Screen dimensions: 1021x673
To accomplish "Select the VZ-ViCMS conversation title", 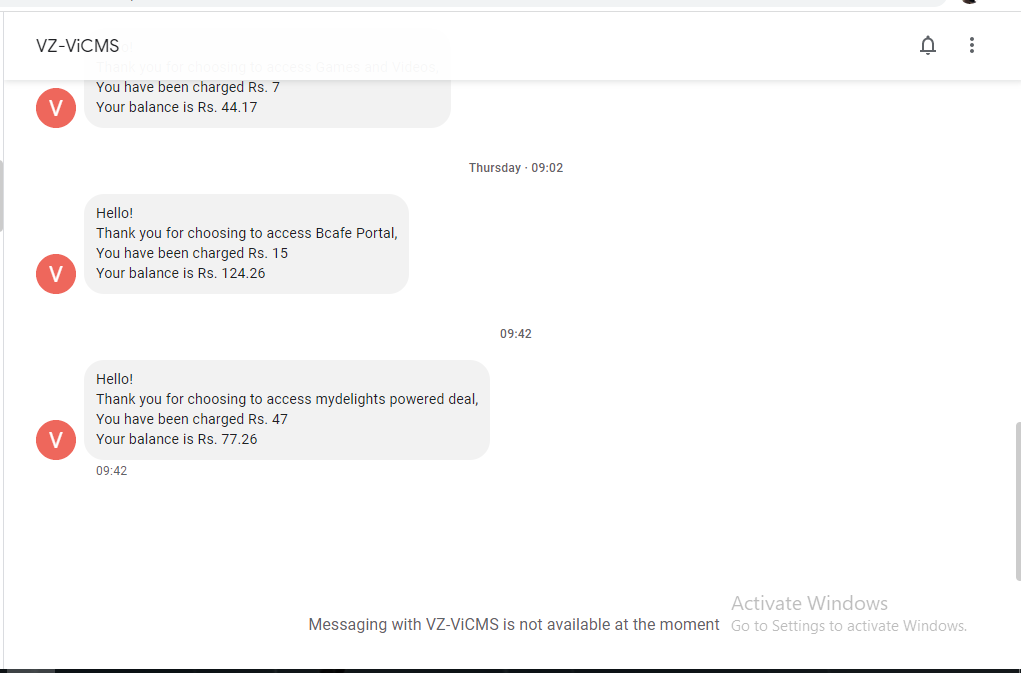I will (x=77, y=46).
